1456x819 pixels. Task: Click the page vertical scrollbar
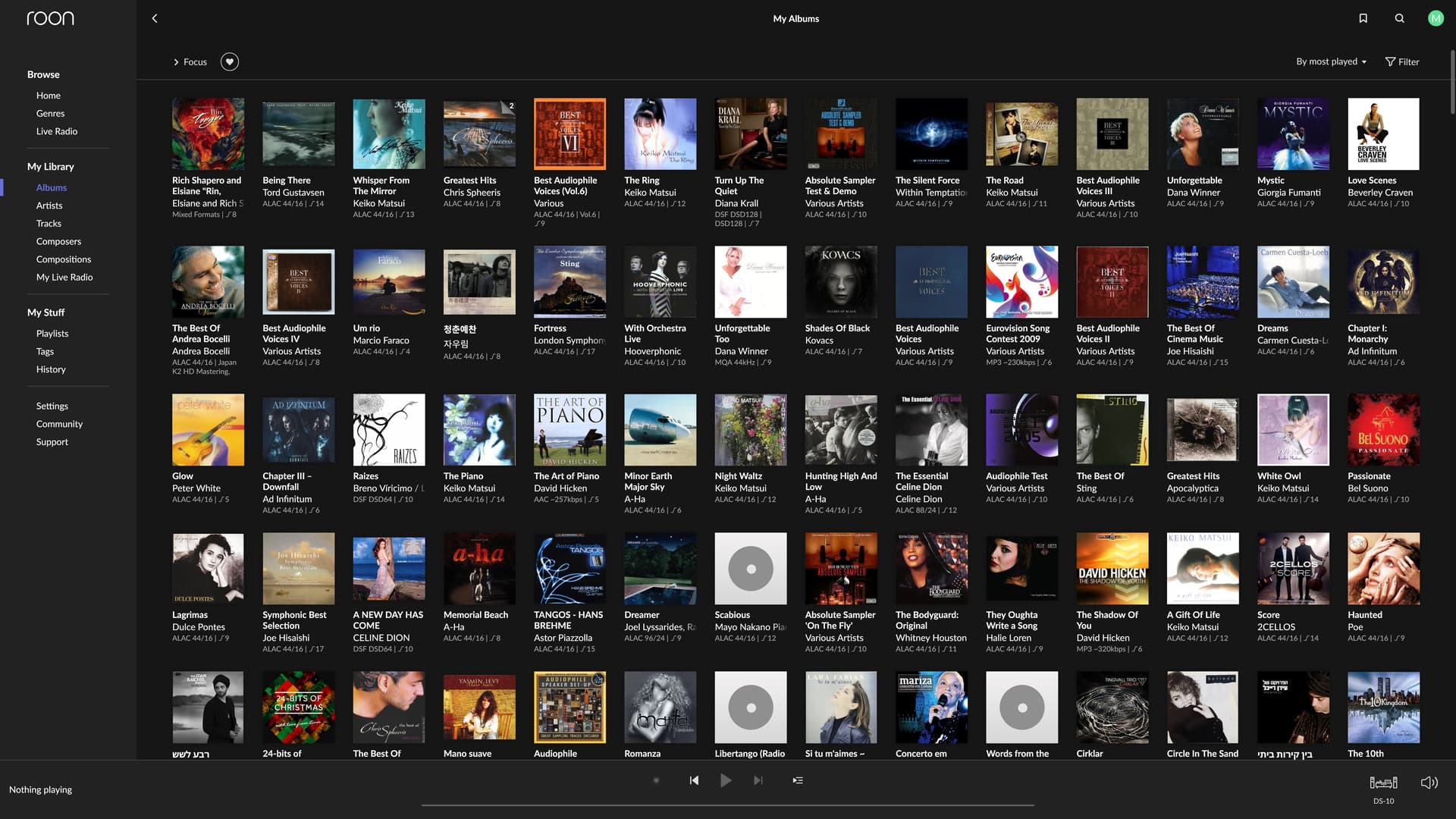(x=1451, y=83)
